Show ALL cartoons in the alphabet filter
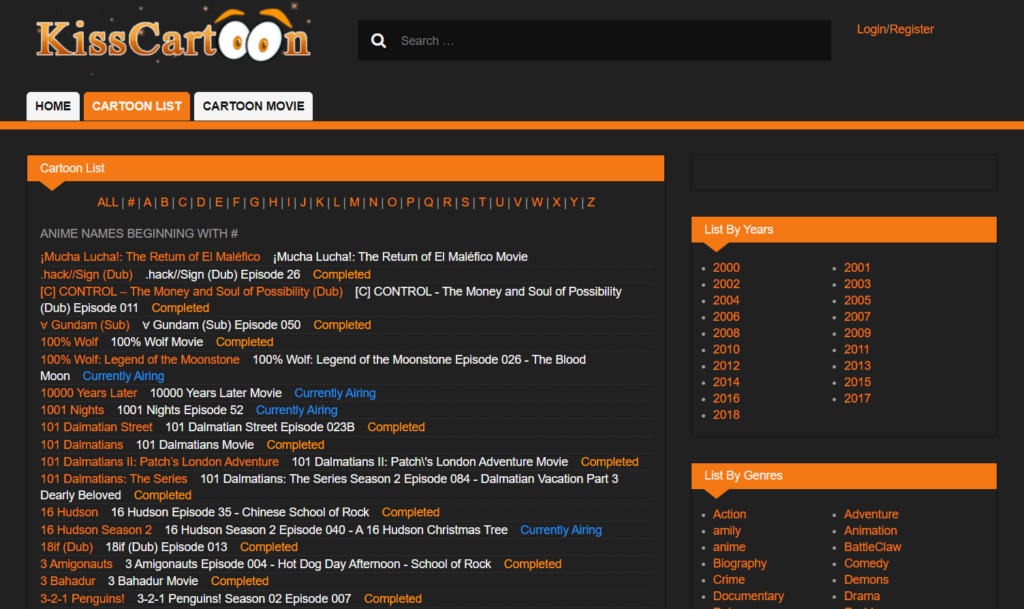This screenshot has height=609, width=1024. click(107, 202)
